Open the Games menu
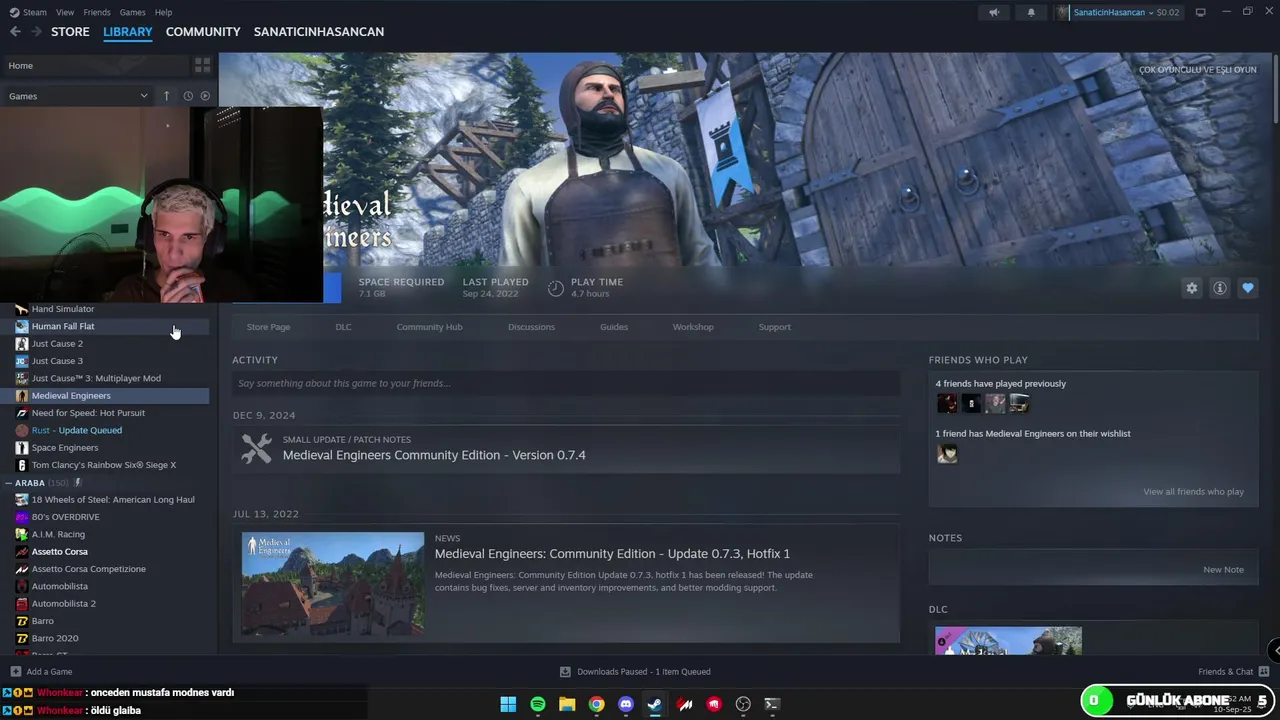1280x720 pixels. 132,12
